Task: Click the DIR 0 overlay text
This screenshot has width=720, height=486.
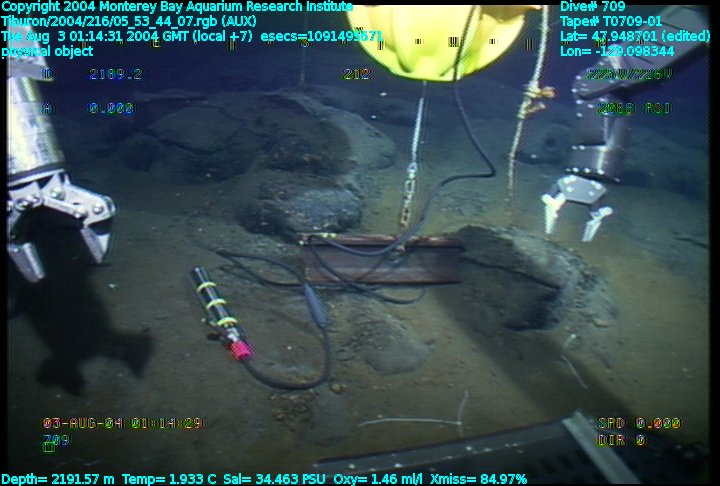Action: point(621,439)
